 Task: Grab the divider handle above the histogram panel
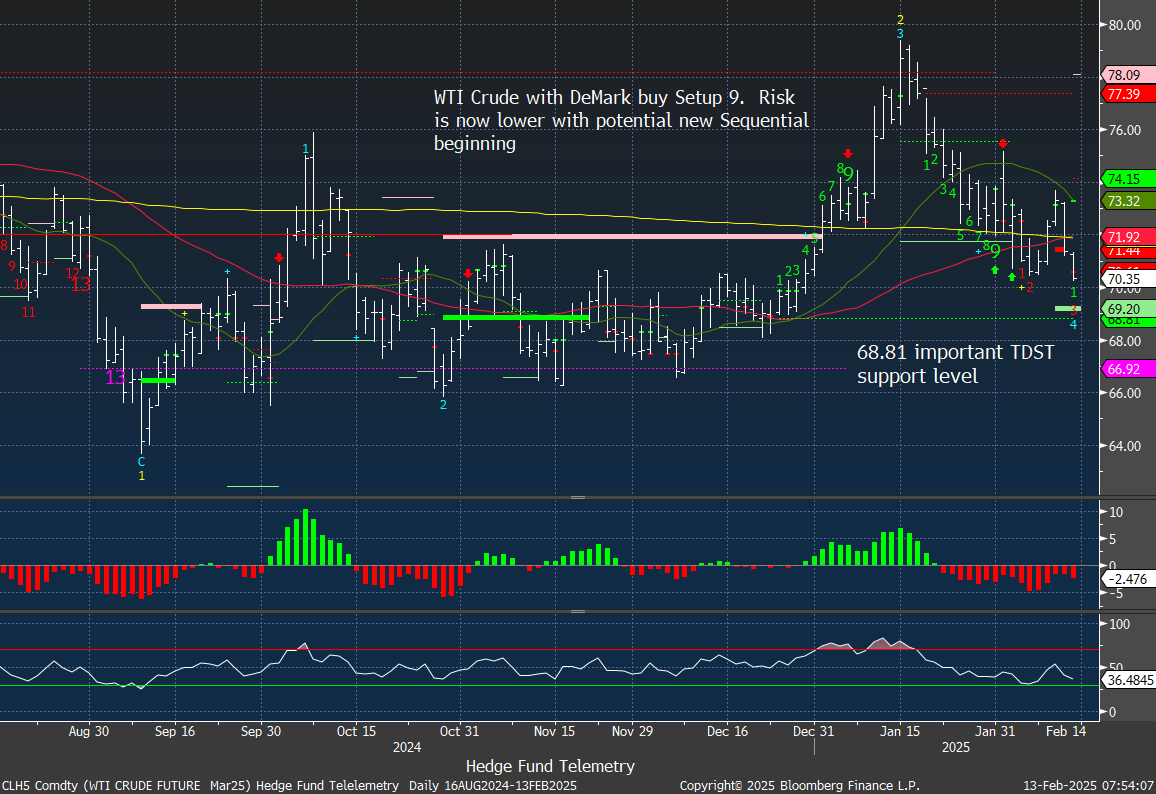click(577, 497)
